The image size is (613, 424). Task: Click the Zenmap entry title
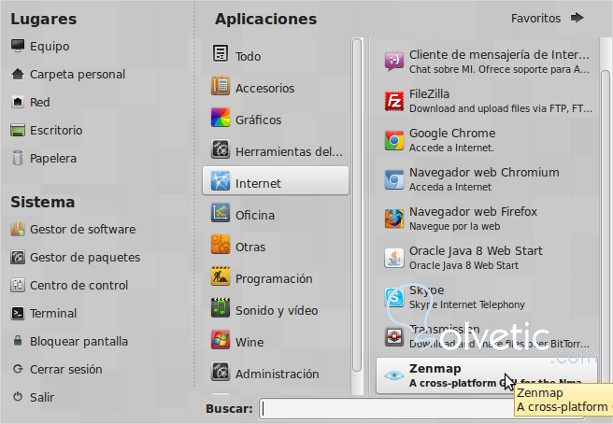(435, 369)
